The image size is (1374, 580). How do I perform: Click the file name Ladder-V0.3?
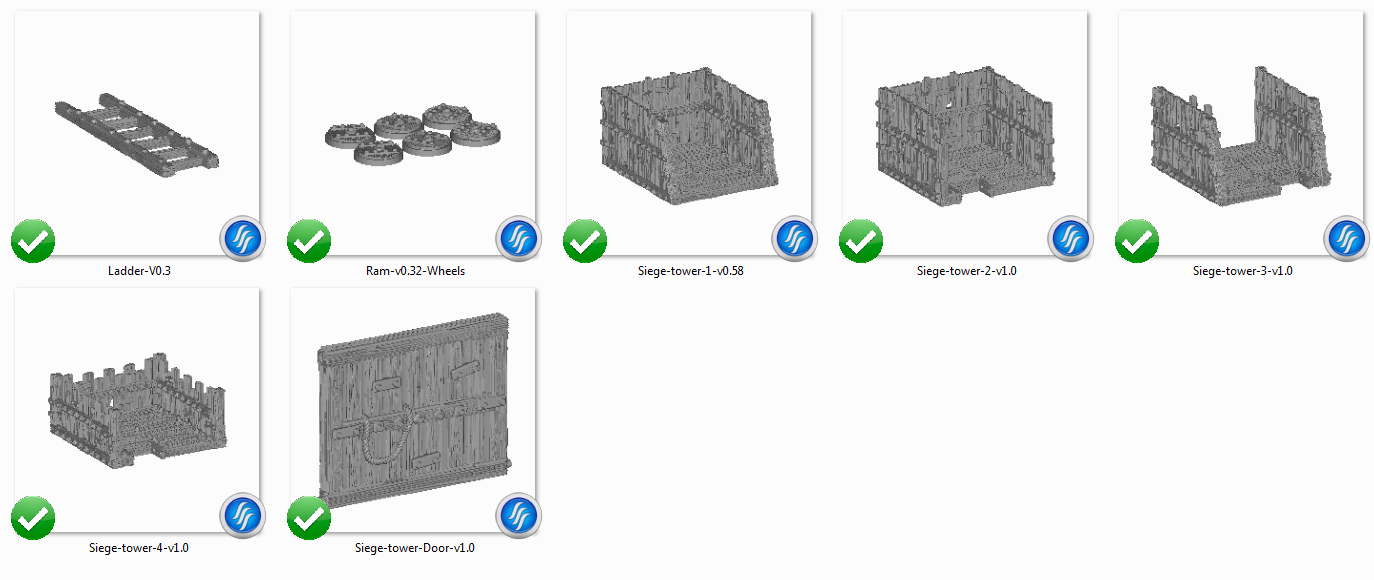(138, 271)
